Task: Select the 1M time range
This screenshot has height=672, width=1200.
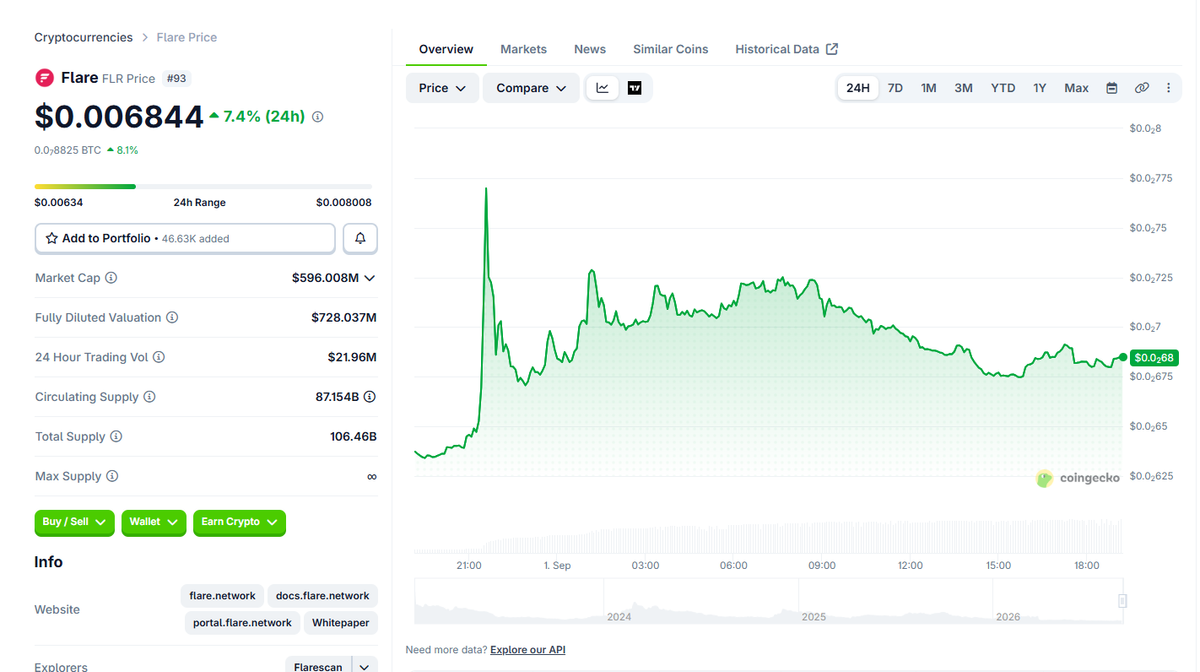Action: click(x=929, y=88)
